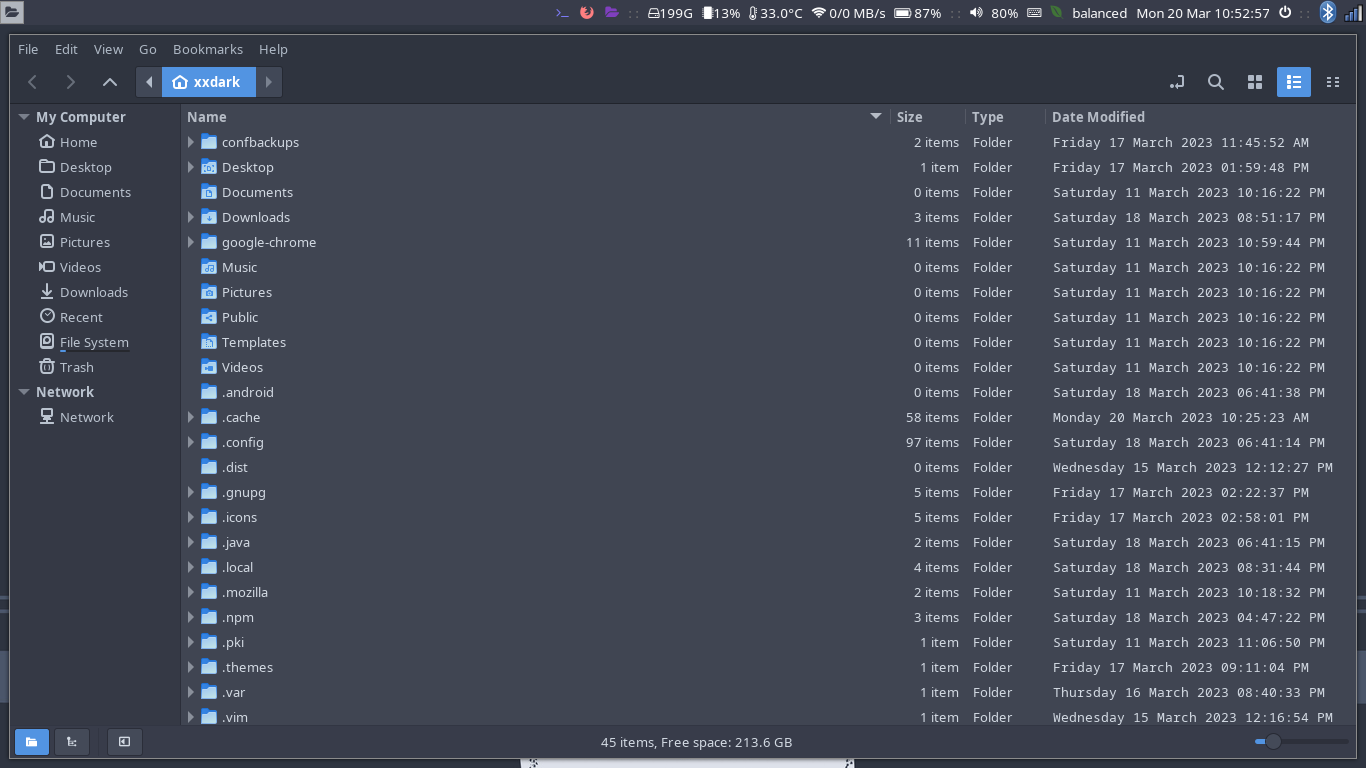The image size is (1366, 768).
Task: Expand the confbackups folder row
Action: pos(191,142)
